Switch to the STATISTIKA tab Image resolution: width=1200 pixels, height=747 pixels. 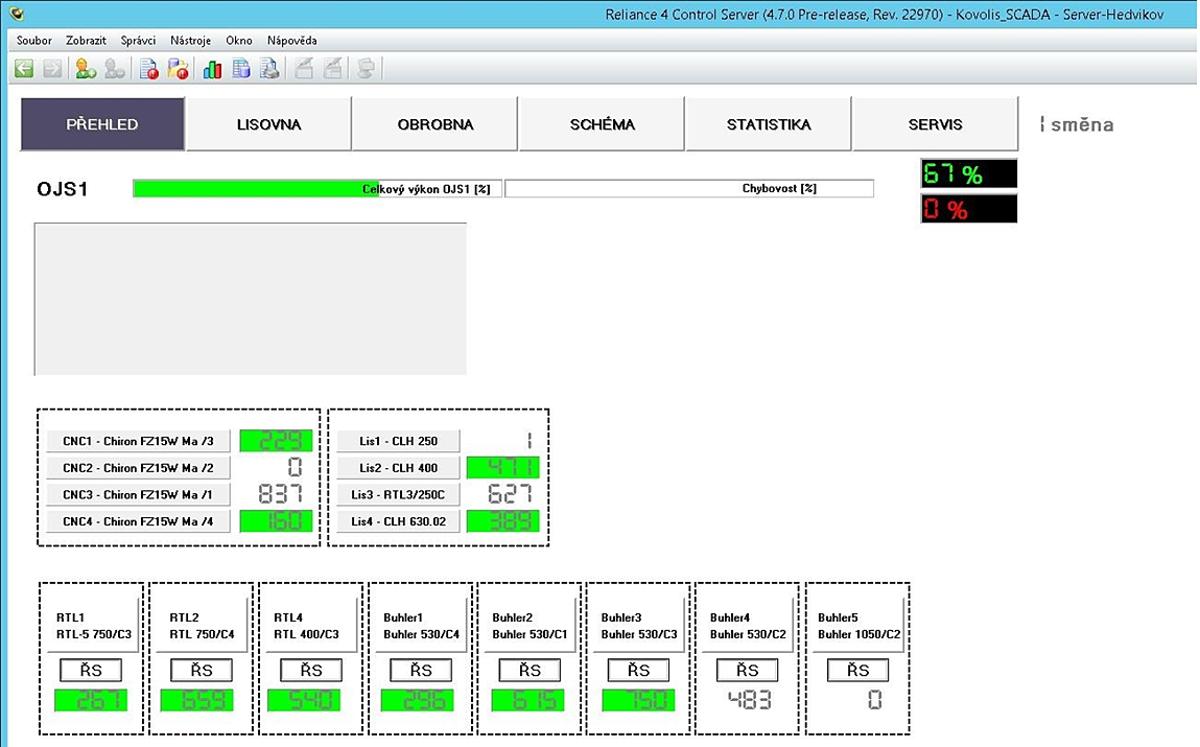(768, 125)
